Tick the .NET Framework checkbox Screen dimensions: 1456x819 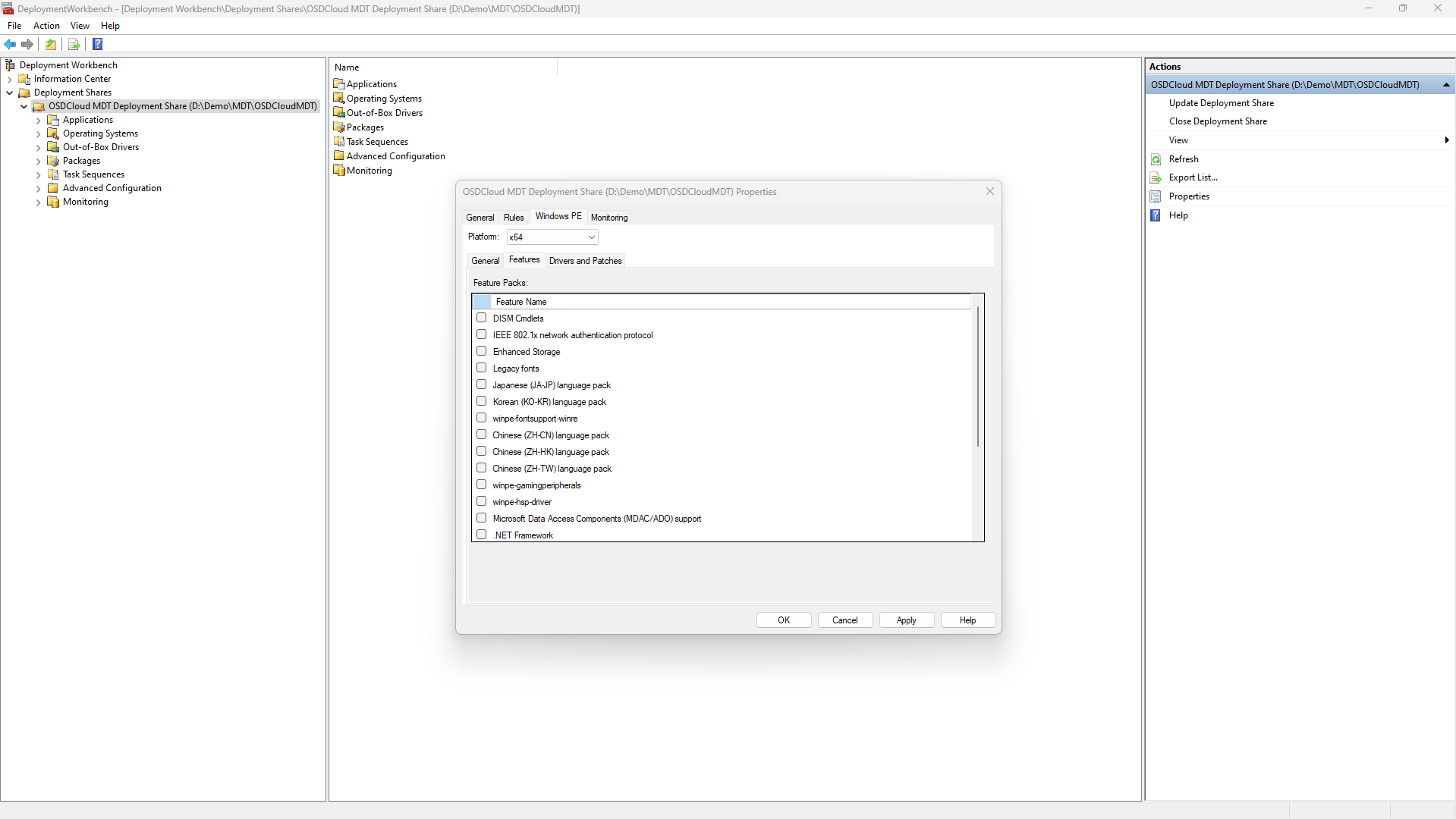[481, 535]
